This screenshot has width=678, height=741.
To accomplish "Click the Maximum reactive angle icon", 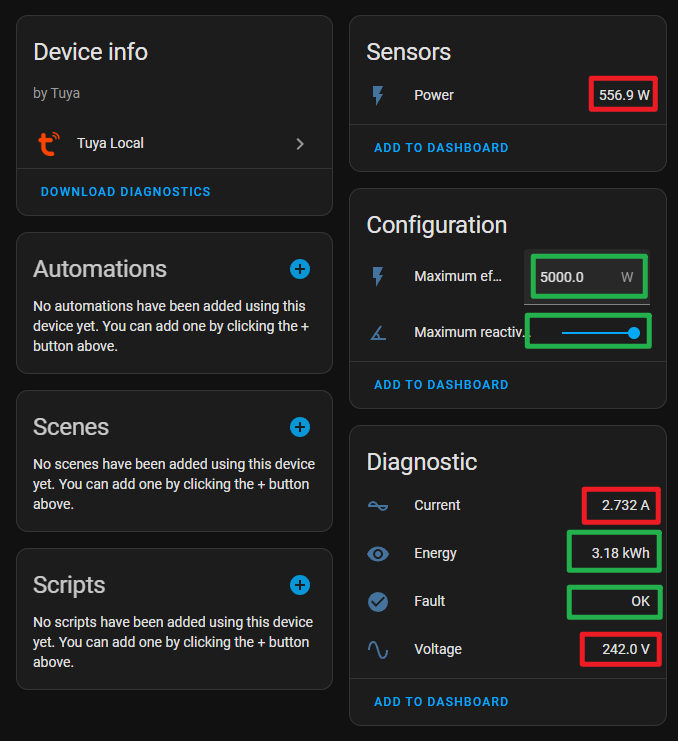I will tap(378, 333).
